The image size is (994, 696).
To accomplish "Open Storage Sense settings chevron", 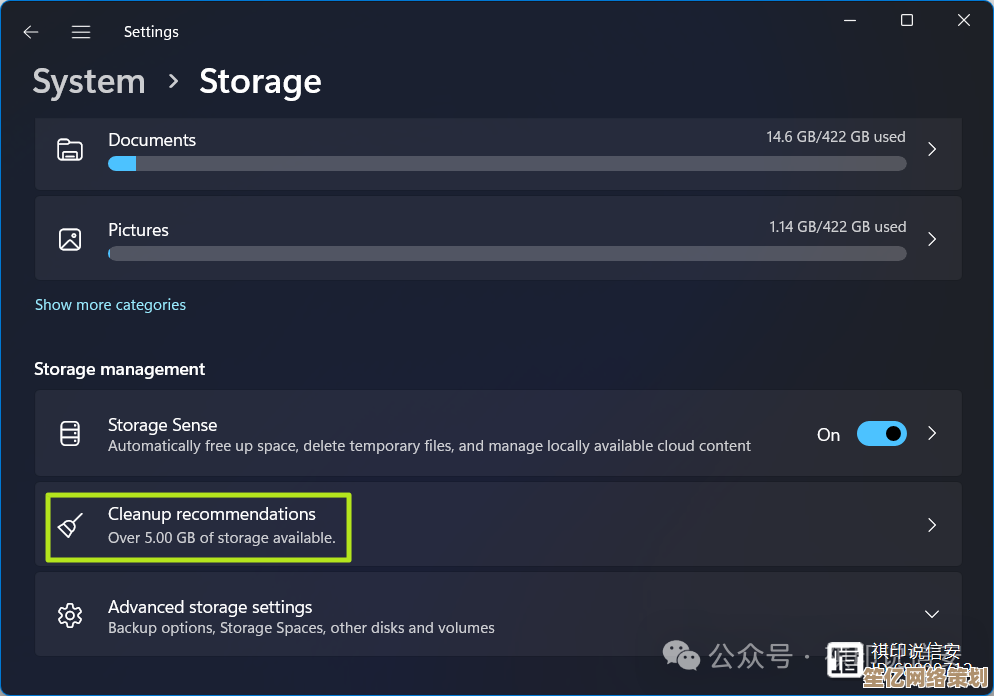I will (x=931, y=434).
